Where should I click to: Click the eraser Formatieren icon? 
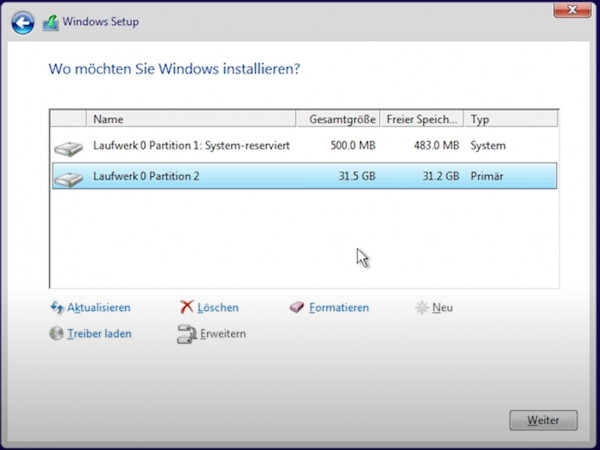tap(297, 307)
